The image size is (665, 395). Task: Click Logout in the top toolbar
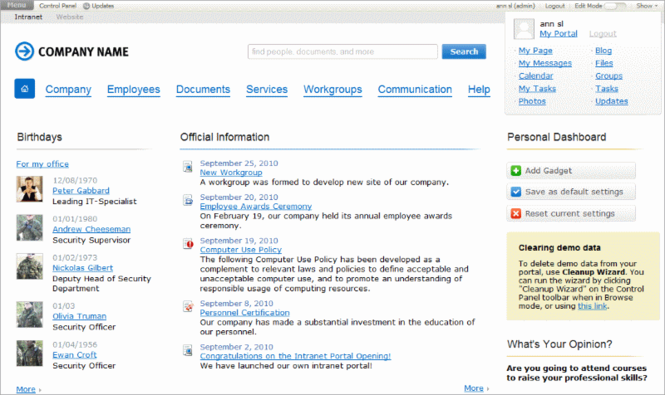click(x=555, y=6)
